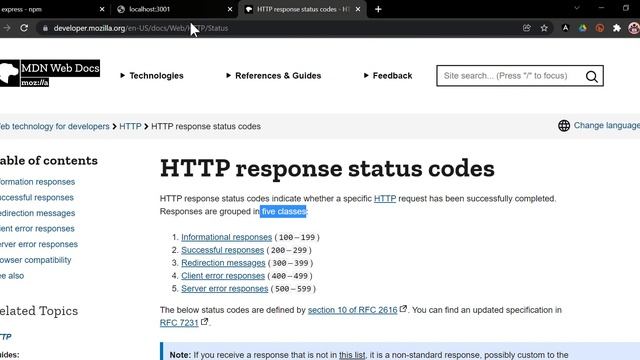Reload the page with the refresh icon

(24, 28)
